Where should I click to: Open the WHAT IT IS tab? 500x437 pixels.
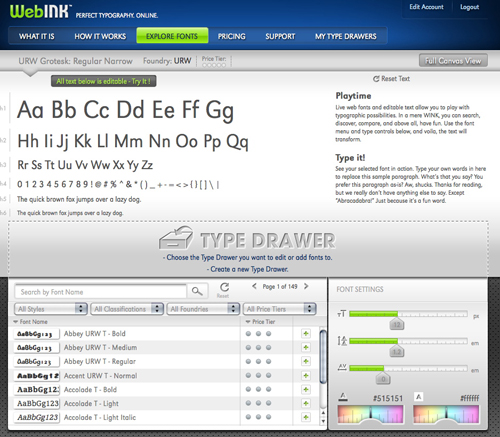tap(37, 36)
